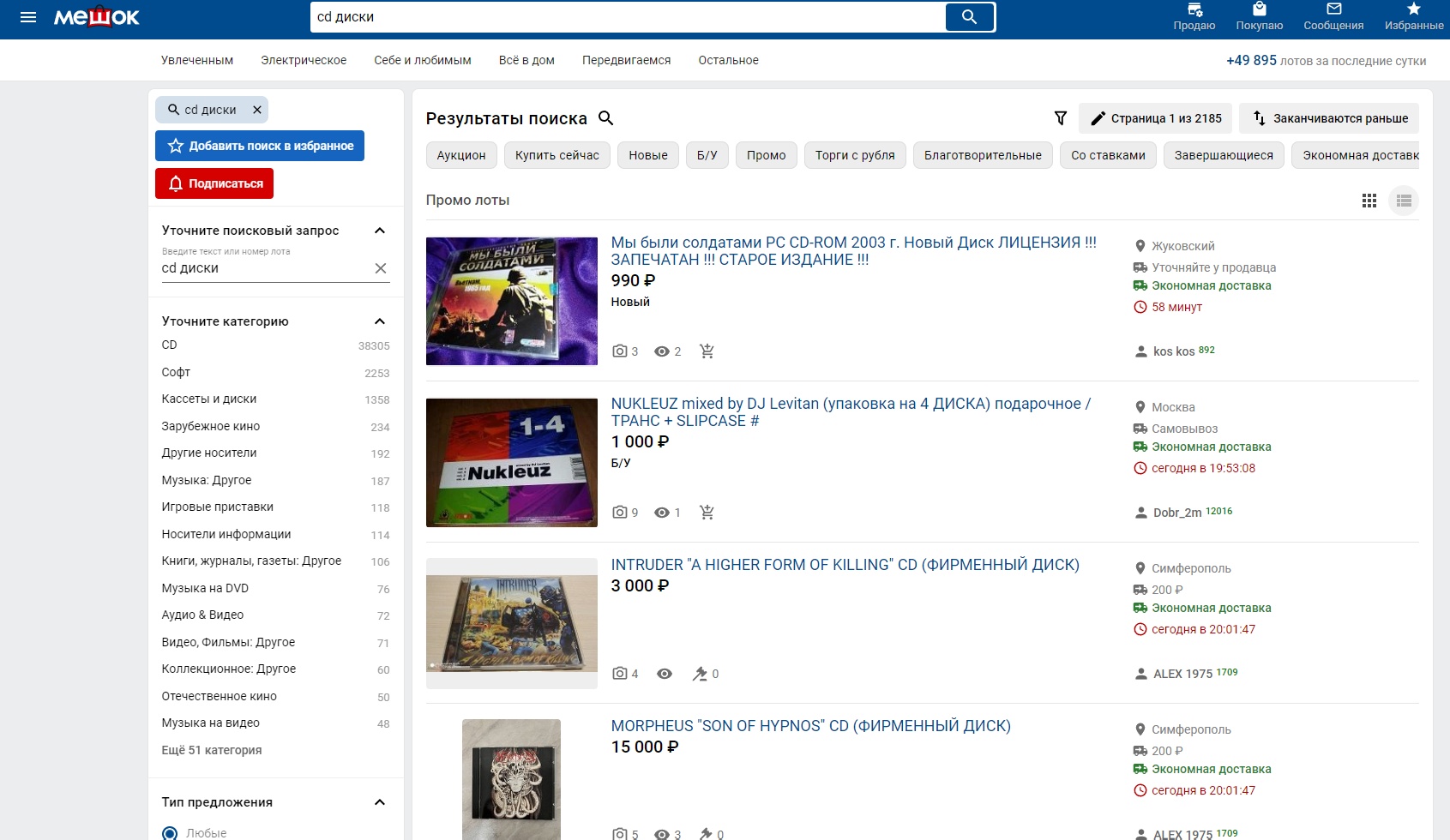Go to the Meshok logo homepage
This screenshot has height=840, width=1450.
point(97,17)
